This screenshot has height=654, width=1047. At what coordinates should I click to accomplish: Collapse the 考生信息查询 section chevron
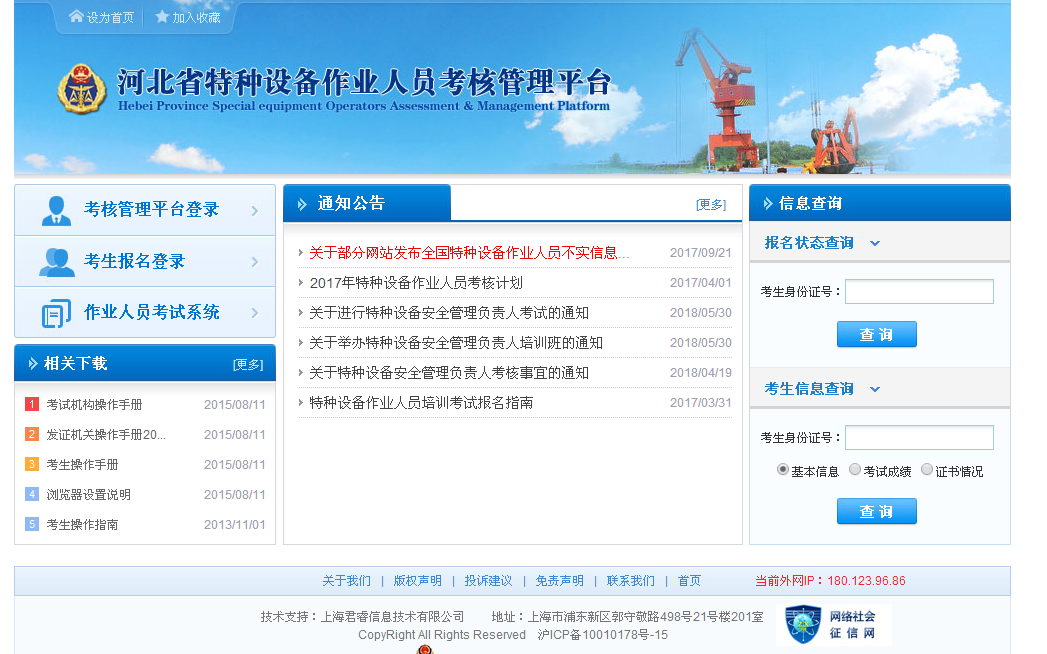875,389
